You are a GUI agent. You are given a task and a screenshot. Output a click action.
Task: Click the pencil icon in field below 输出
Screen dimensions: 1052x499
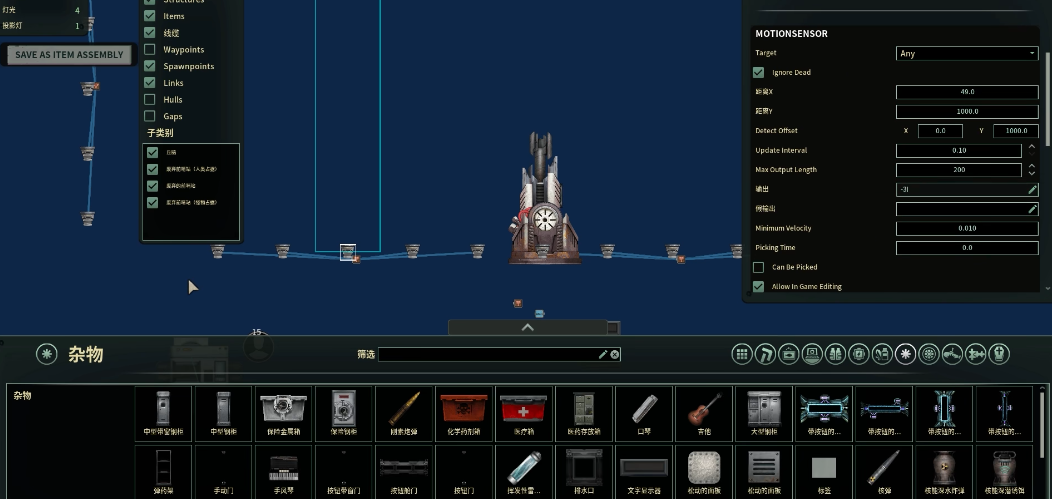(x=1033, y=209)
